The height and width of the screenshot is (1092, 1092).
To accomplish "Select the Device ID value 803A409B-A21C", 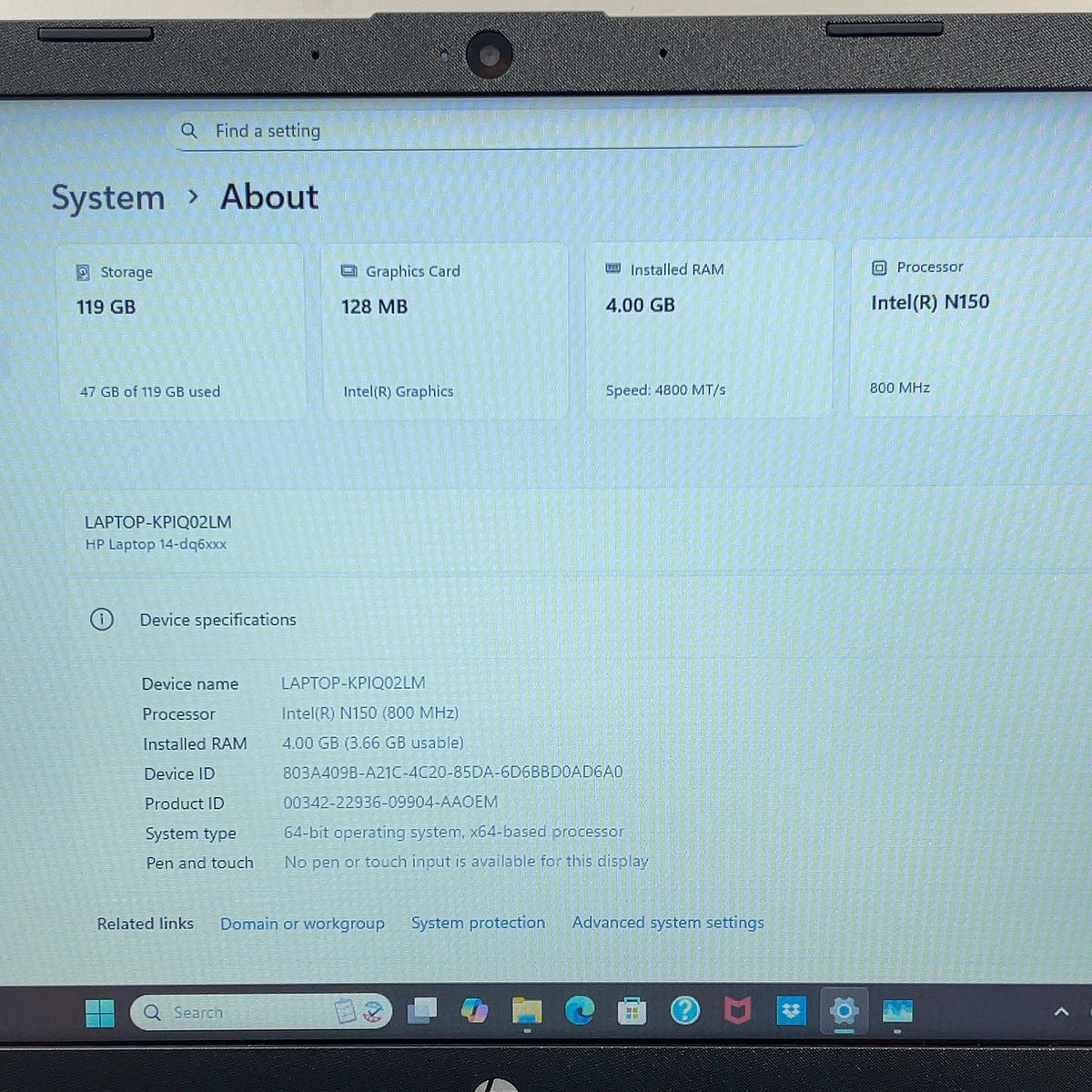I will 452,773.
